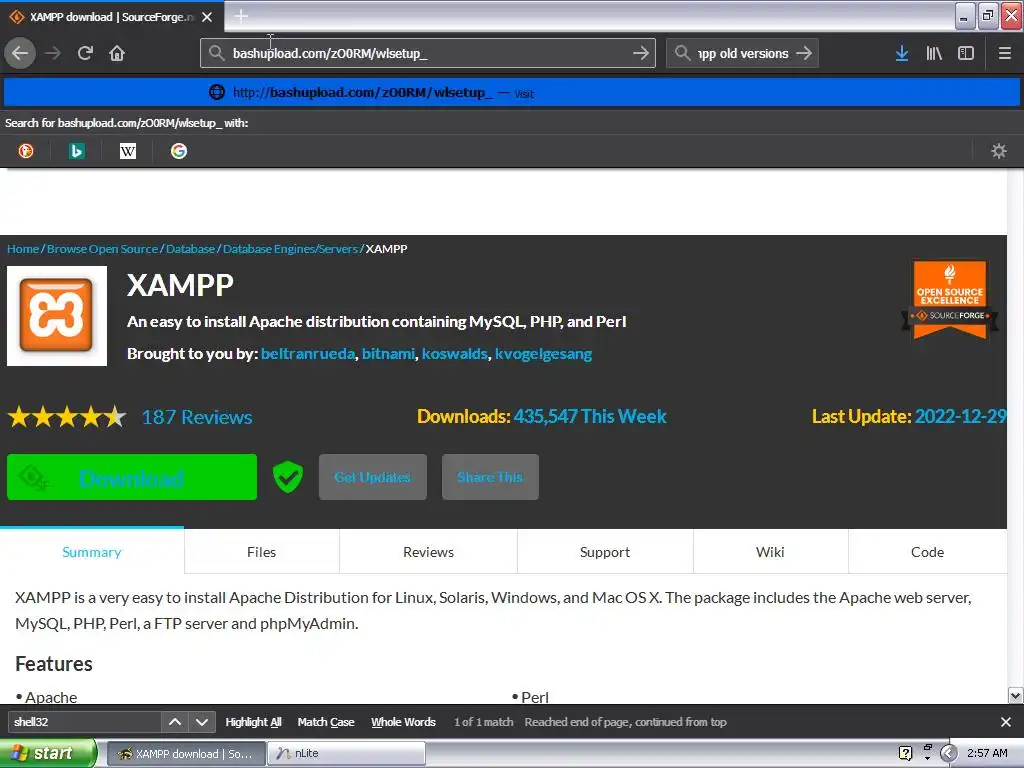This screenshot has width=1024, height=768.
Task: Select the bashupload.com Visit suggestion
Action: 512,93
